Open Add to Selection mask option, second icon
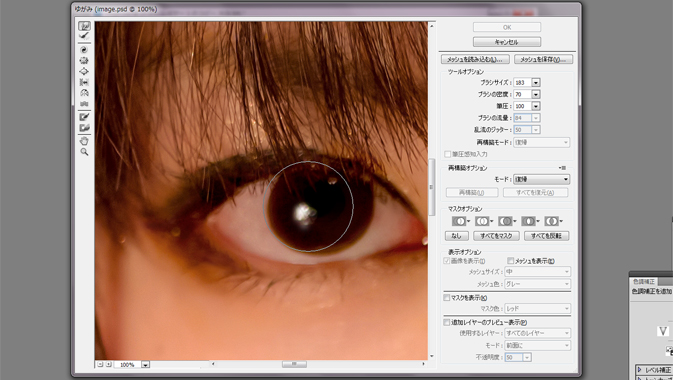The image size is (673, 380). 484,221
